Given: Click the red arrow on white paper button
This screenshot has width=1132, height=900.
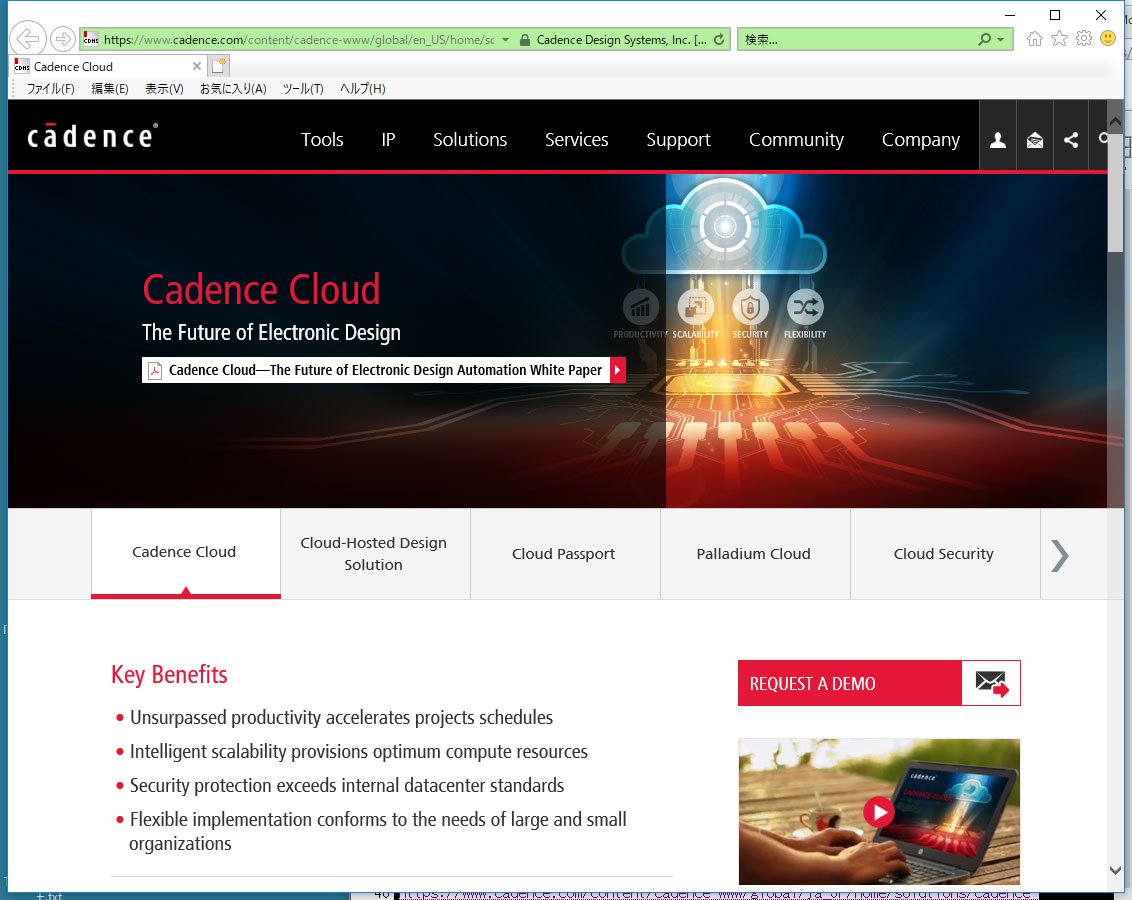Looking at the screenshot, I should [x=617, y=370].
